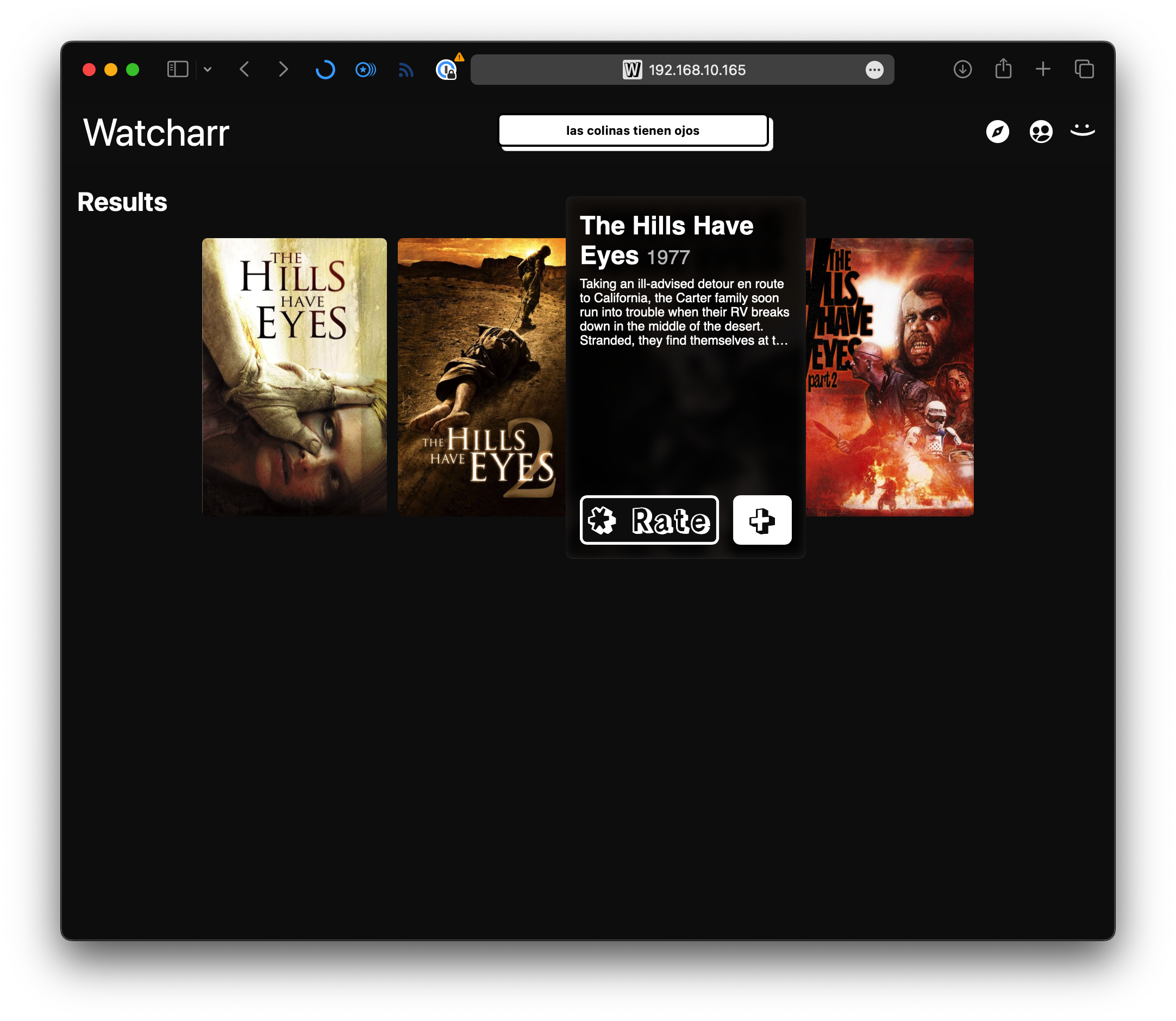The image size is (1176, 1021).
Task: Show Safari downloads
Action: [962, 70]
